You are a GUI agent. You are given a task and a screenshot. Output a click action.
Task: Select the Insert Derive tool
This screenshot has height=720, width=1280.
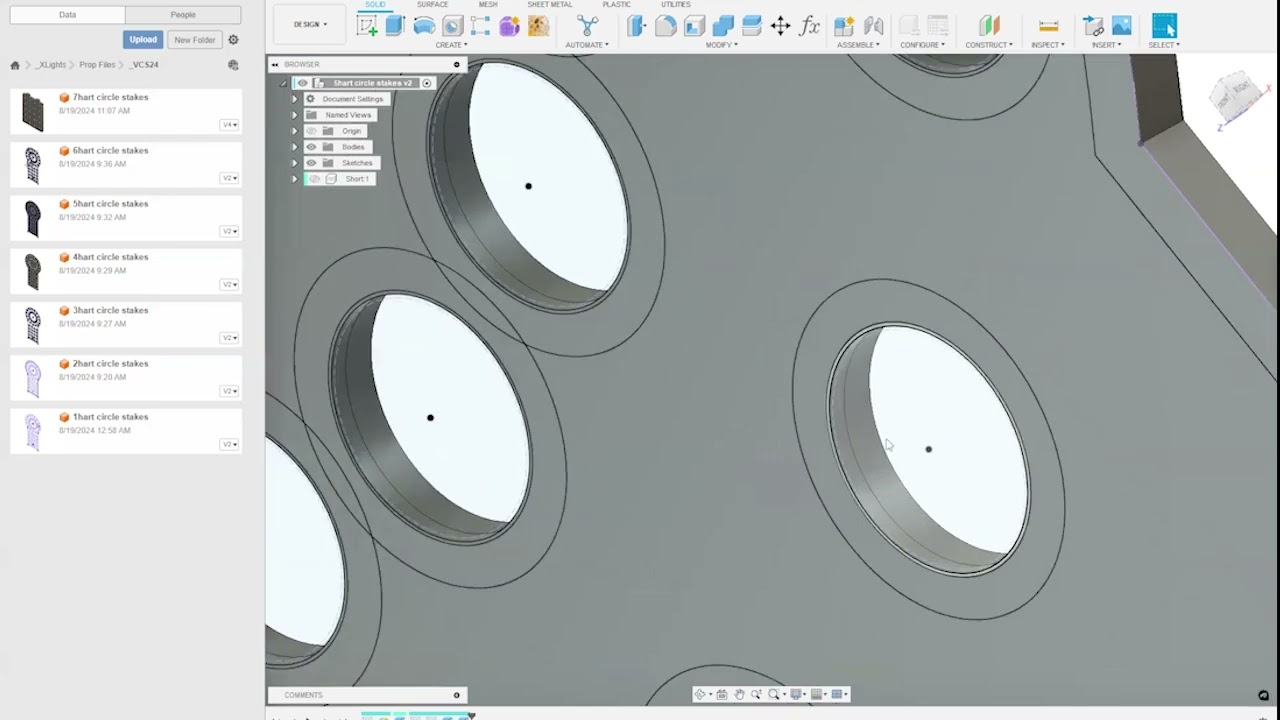tap(1094, 26)
